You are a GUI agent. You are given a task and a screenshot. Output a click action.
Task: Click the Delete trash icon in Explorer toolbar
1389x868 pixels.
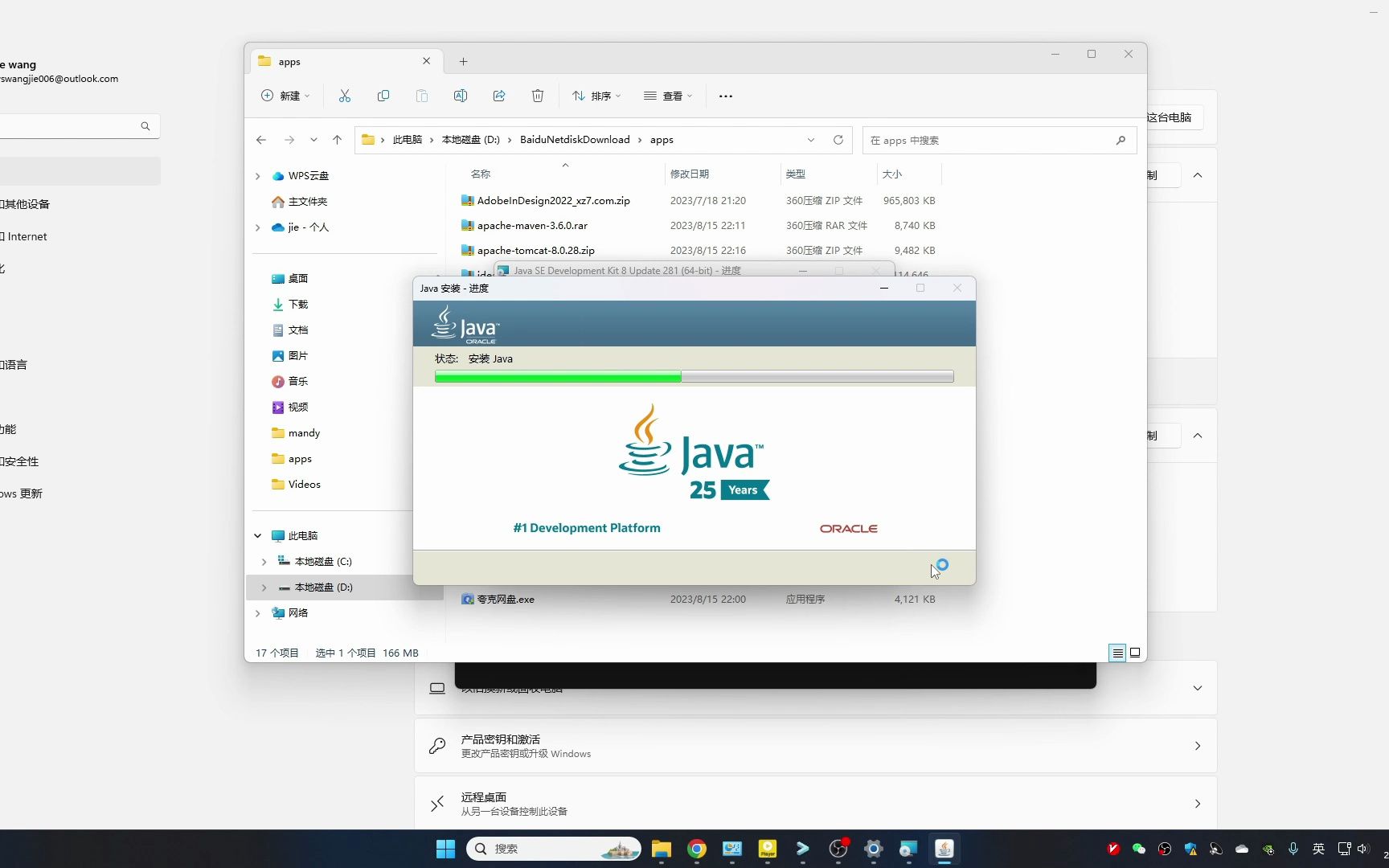(538, 96)
